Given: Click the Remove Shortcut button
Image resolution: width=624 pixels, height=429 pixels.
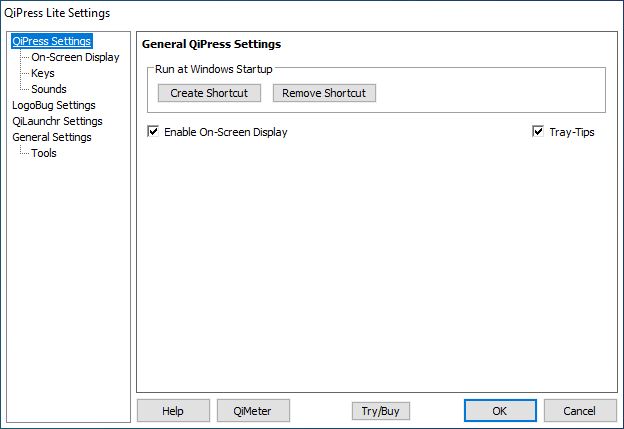Looking at the screenshot, I should 324,93.
